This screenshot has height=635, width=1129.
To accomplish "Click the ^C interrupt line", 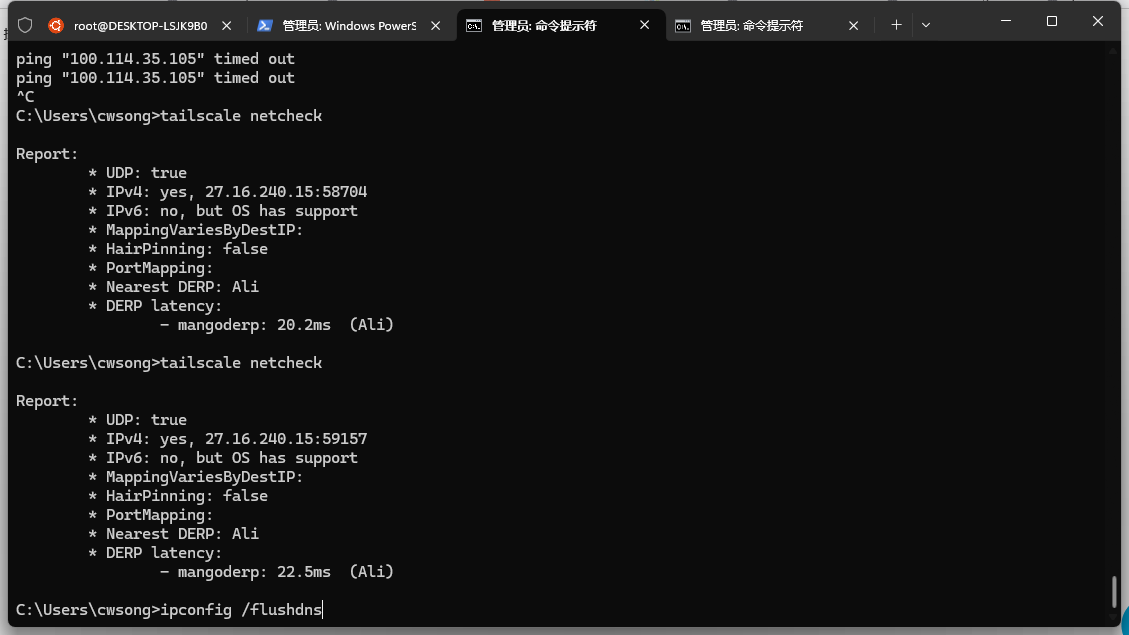I will point(25,97).
